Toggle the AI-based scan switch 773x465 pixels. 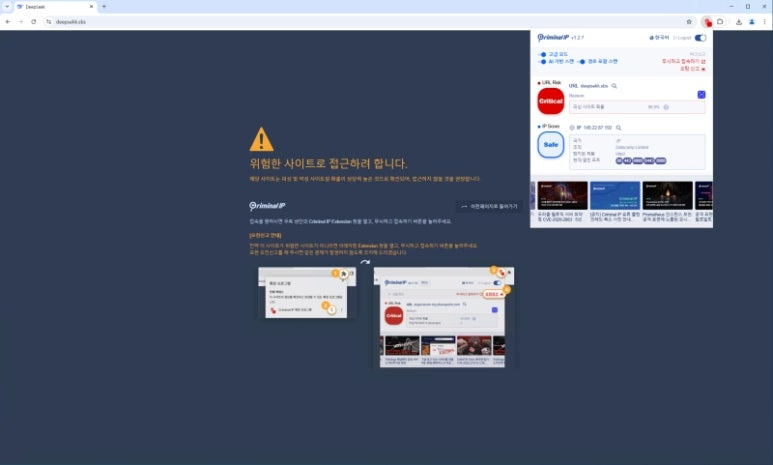point(542,62)
